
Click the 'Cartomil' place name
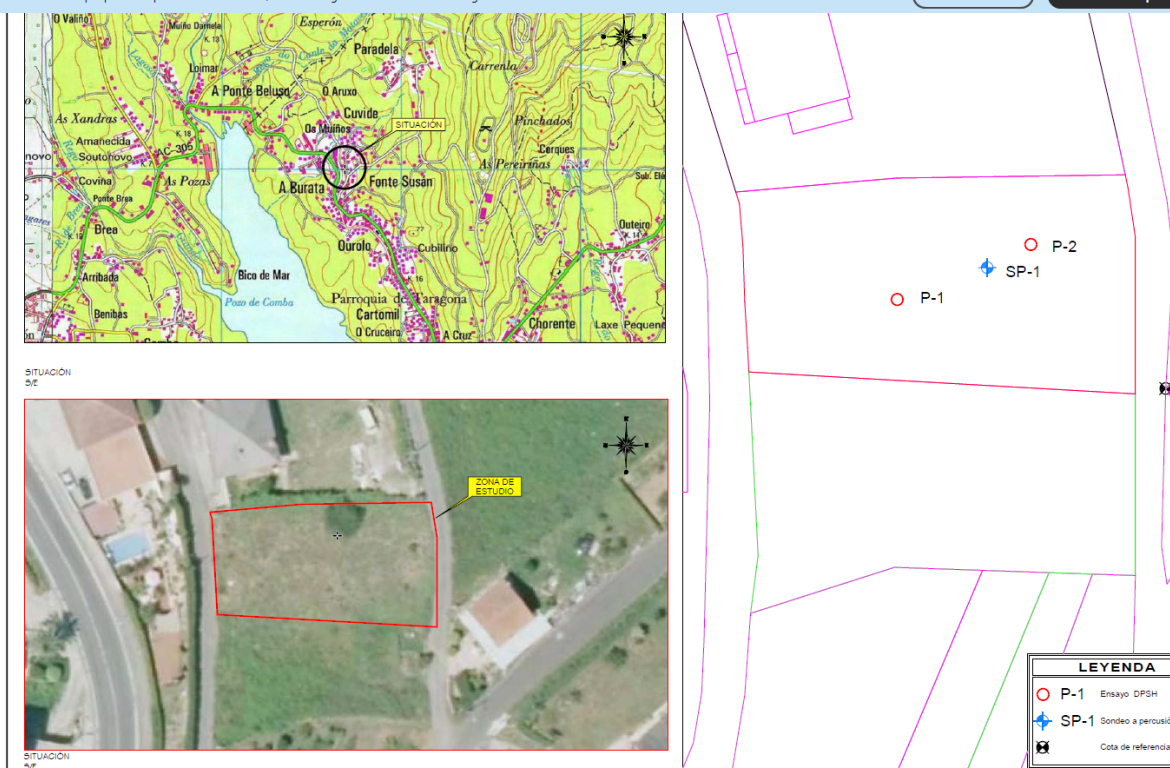(378, 315)
